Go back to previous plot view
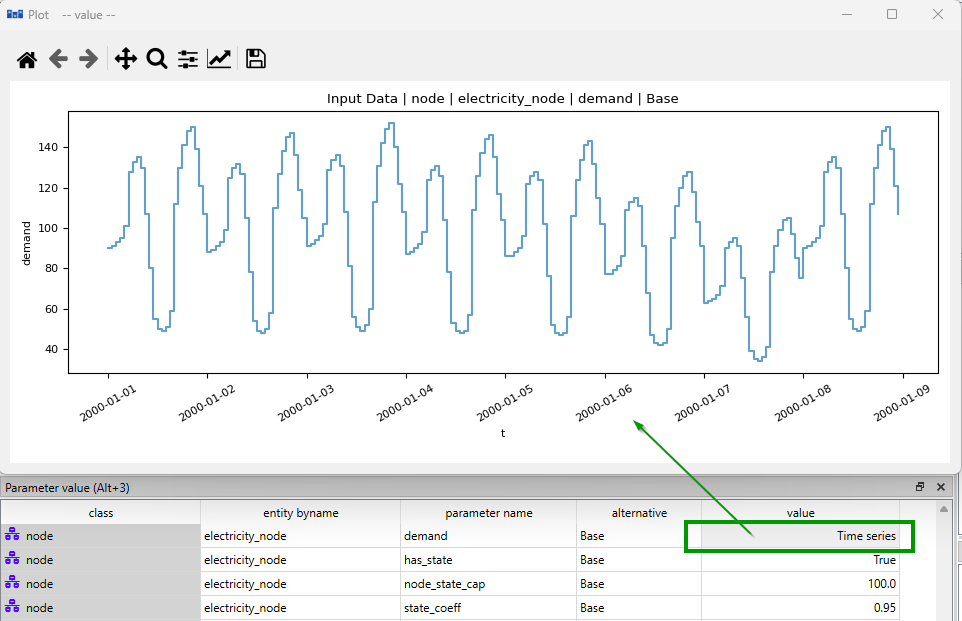 (58, 60)
